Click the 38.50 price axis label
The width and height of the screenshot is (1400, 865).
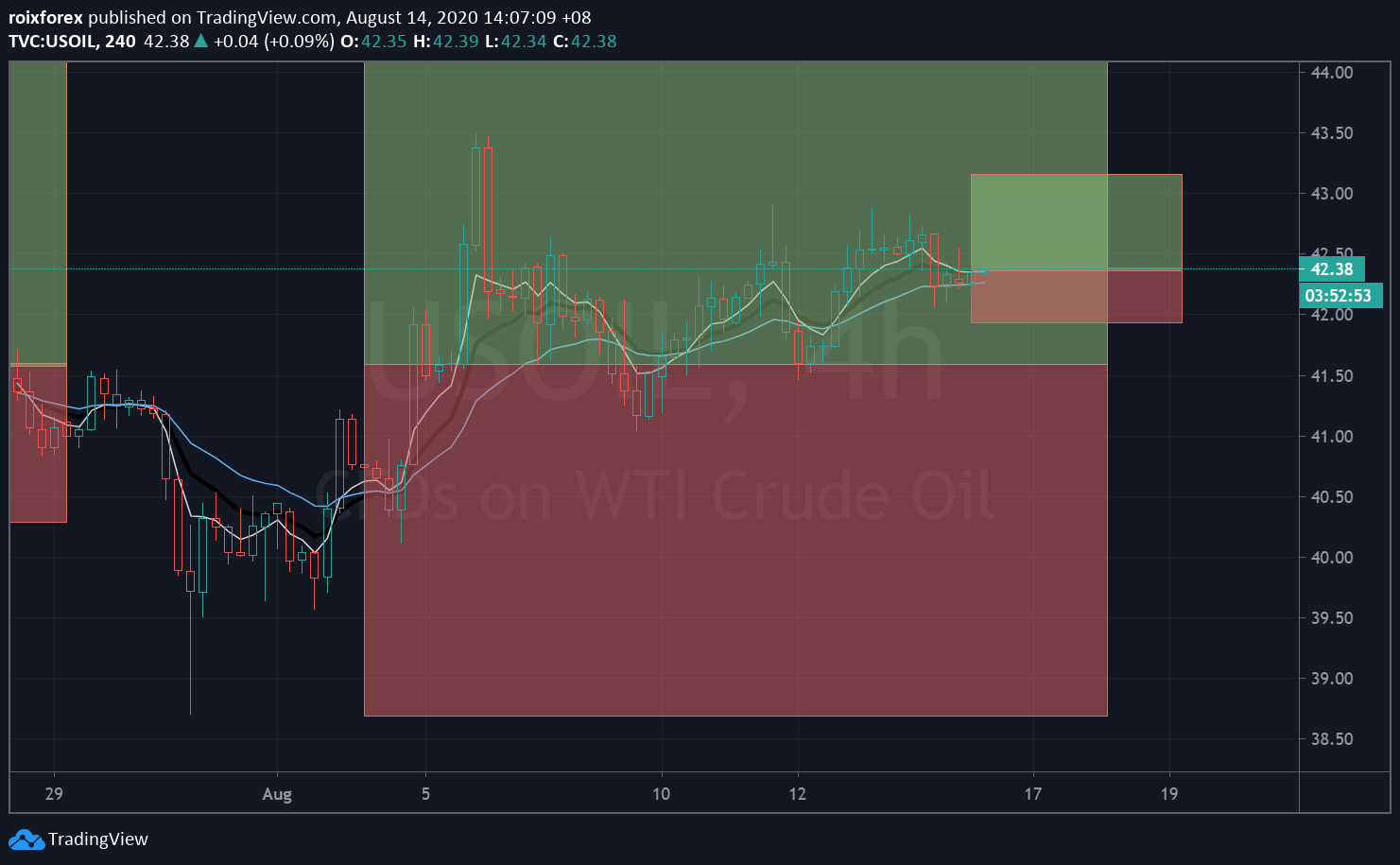(x=1332, y=739)
